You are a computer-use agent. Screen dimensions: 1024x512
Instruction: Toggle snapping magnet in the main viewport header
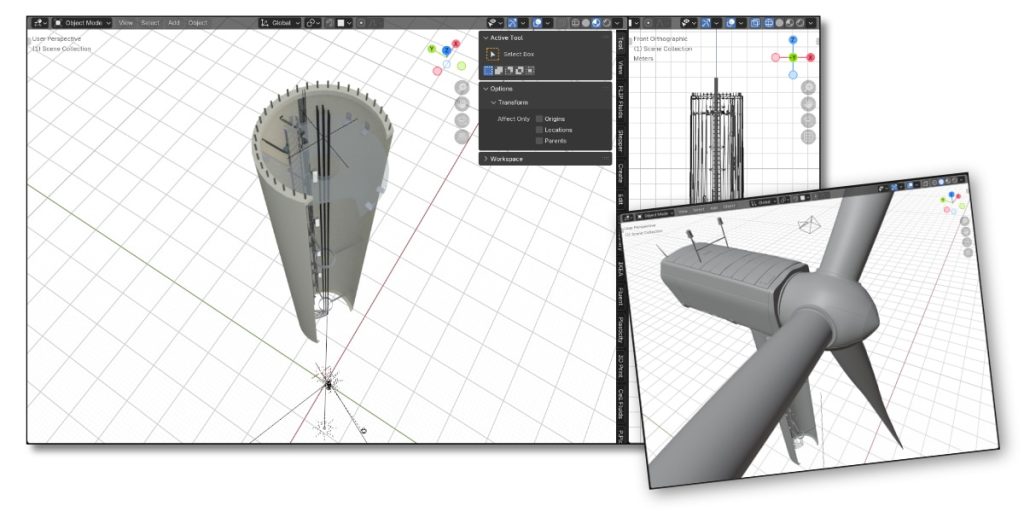click(330, 23)
